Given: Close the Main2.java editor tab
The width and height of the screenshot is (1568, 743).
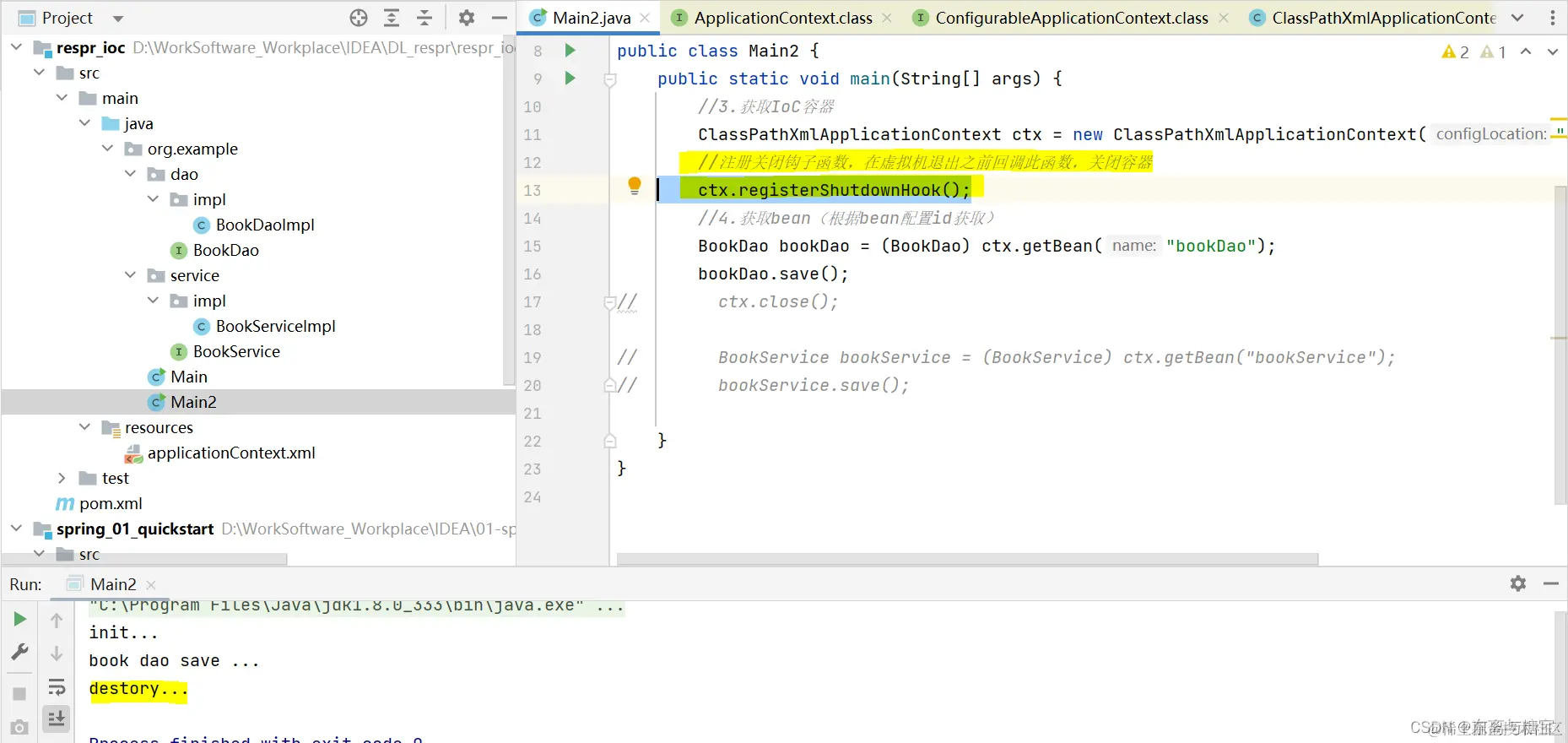Looking at the screenshot, I should (x=645, y=18).
